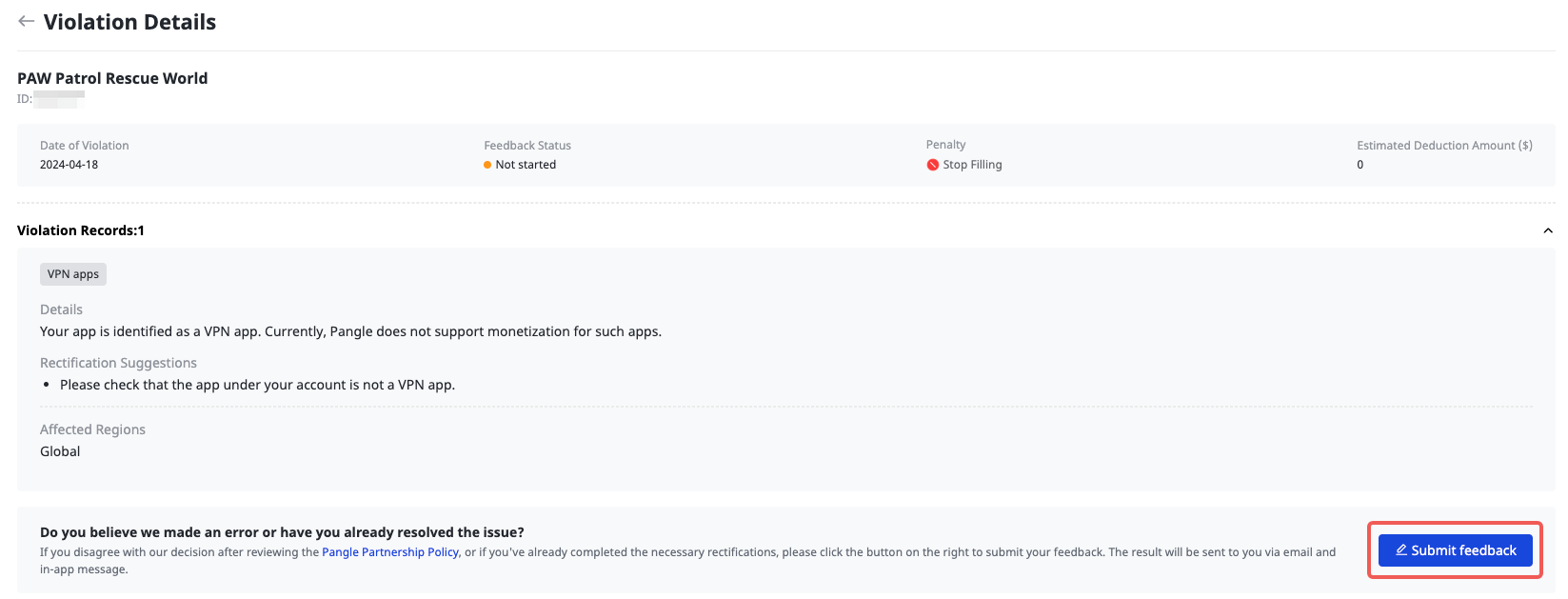Screen dimensions: 1568x599
Task: Click the Details heading
Action: [x=61, y=309]
